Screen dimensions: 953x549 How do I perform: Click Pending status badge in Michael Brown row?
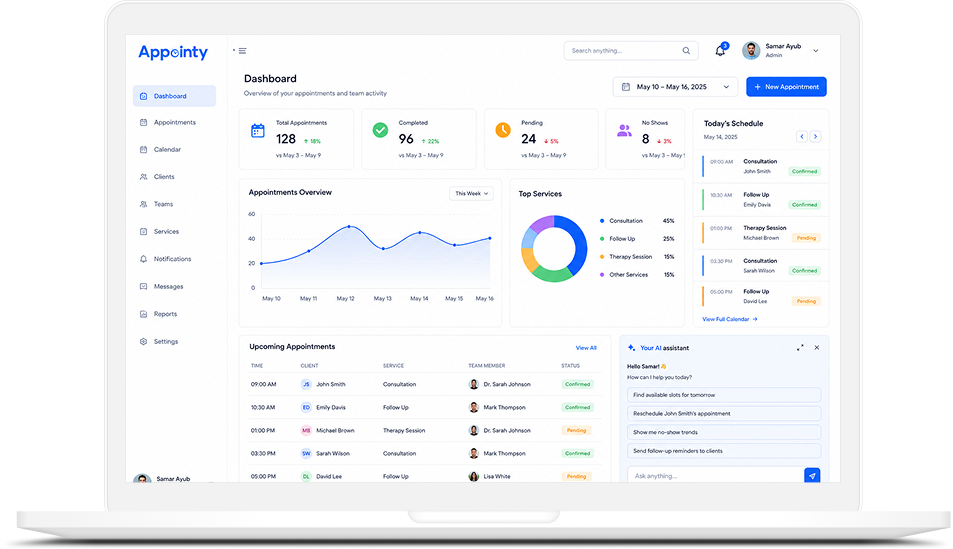coord(576,431)
